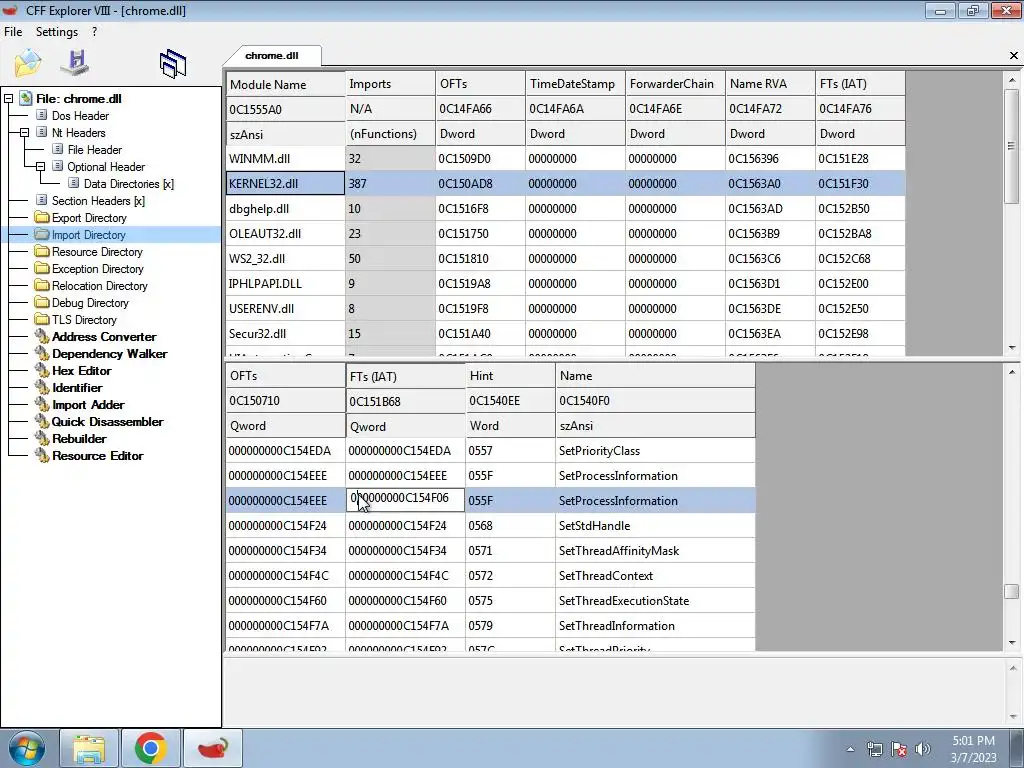Launch Import Adder tool icon

click(42, 404)
